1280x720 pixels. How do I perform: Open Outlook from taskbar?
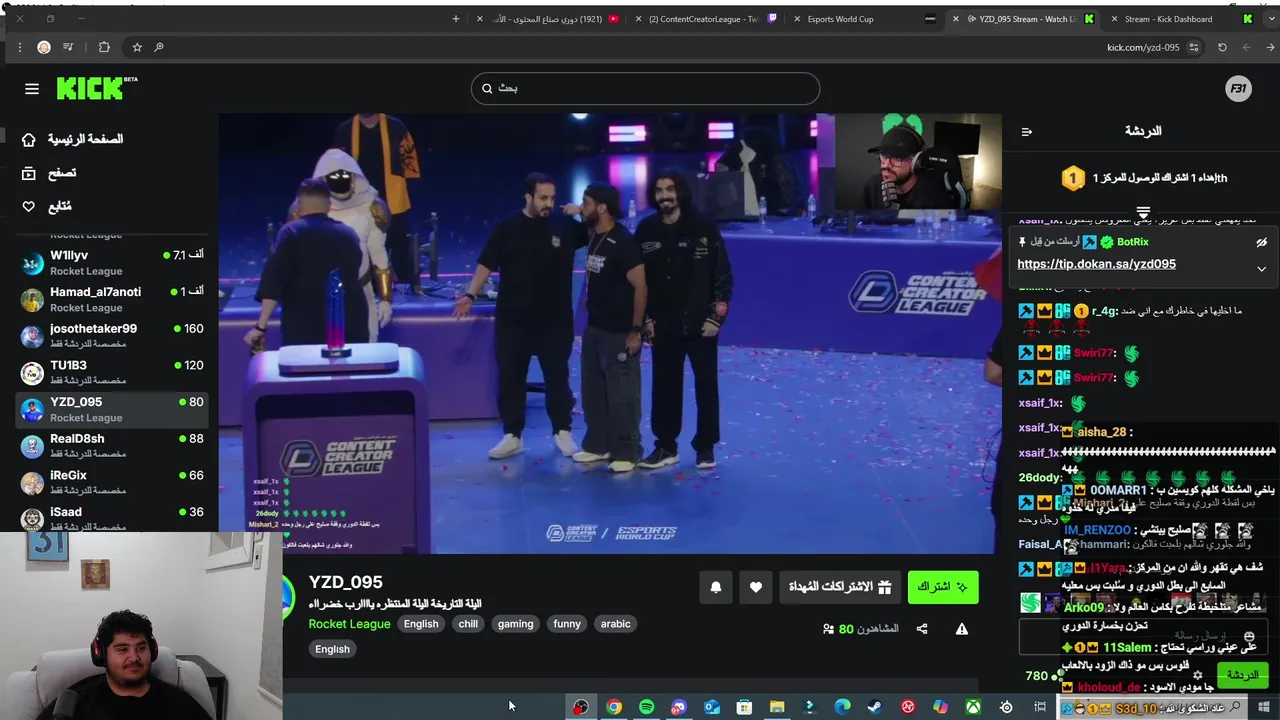[712, 707]
